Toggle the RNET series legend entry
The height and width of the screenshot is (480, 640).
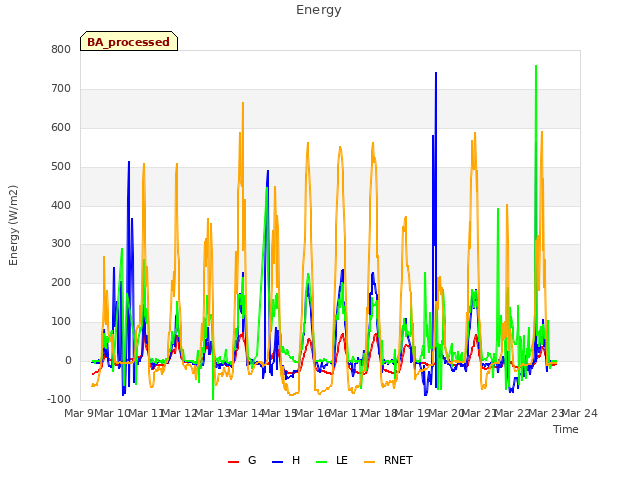(388, 460)
